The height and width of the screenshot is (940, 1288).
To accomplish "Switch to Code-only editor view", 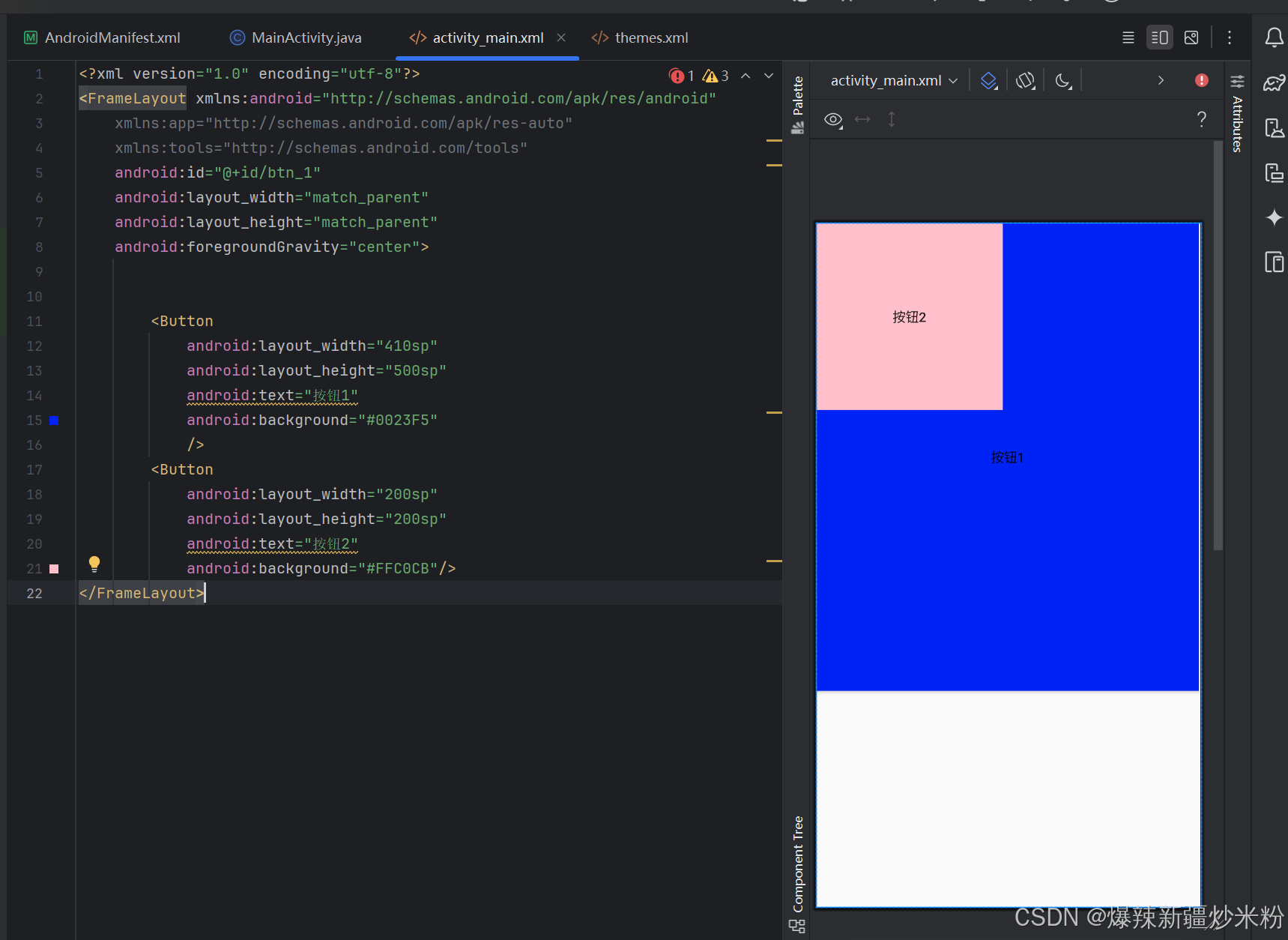I will pyautogui.click(x=1128, y=37).
